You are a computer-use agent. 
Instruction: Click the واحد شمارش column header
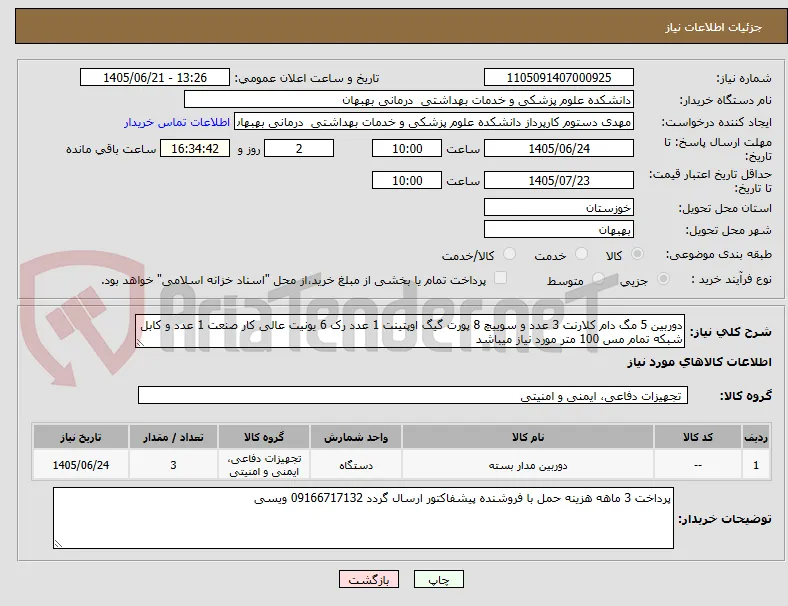point(356,437)
